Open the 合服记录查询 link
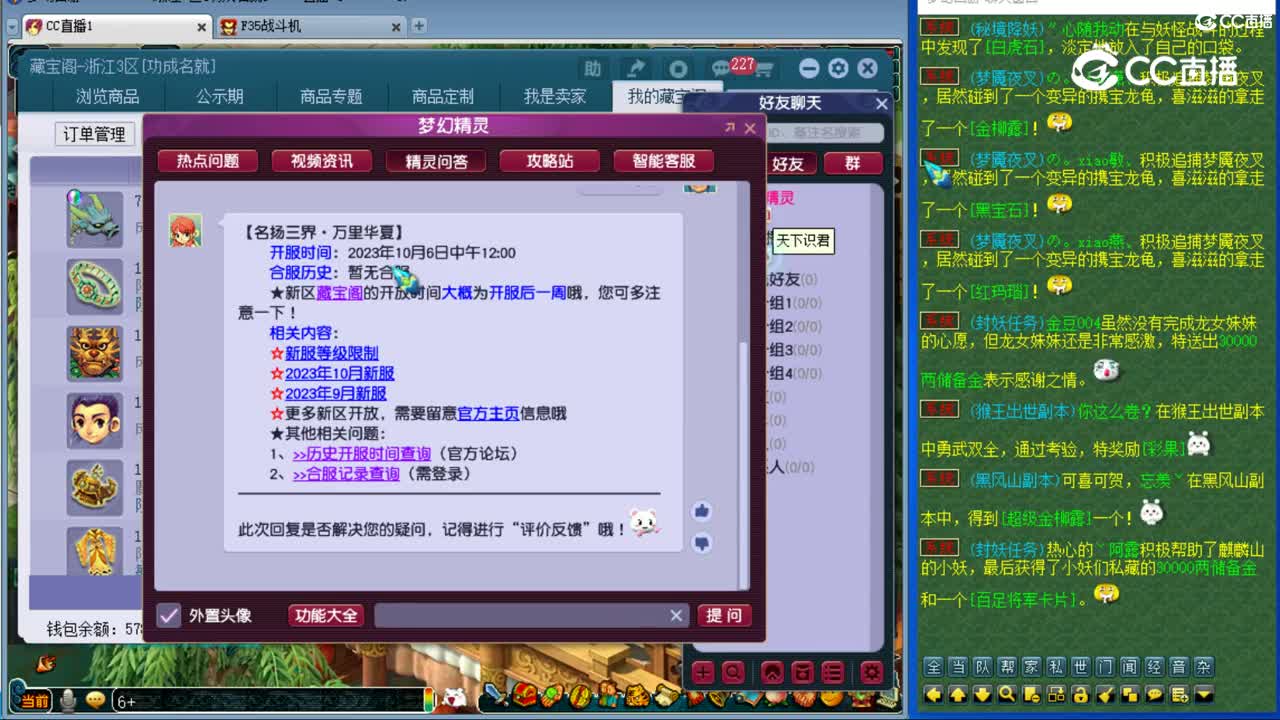1280x720 pixels. coord(346,474)
